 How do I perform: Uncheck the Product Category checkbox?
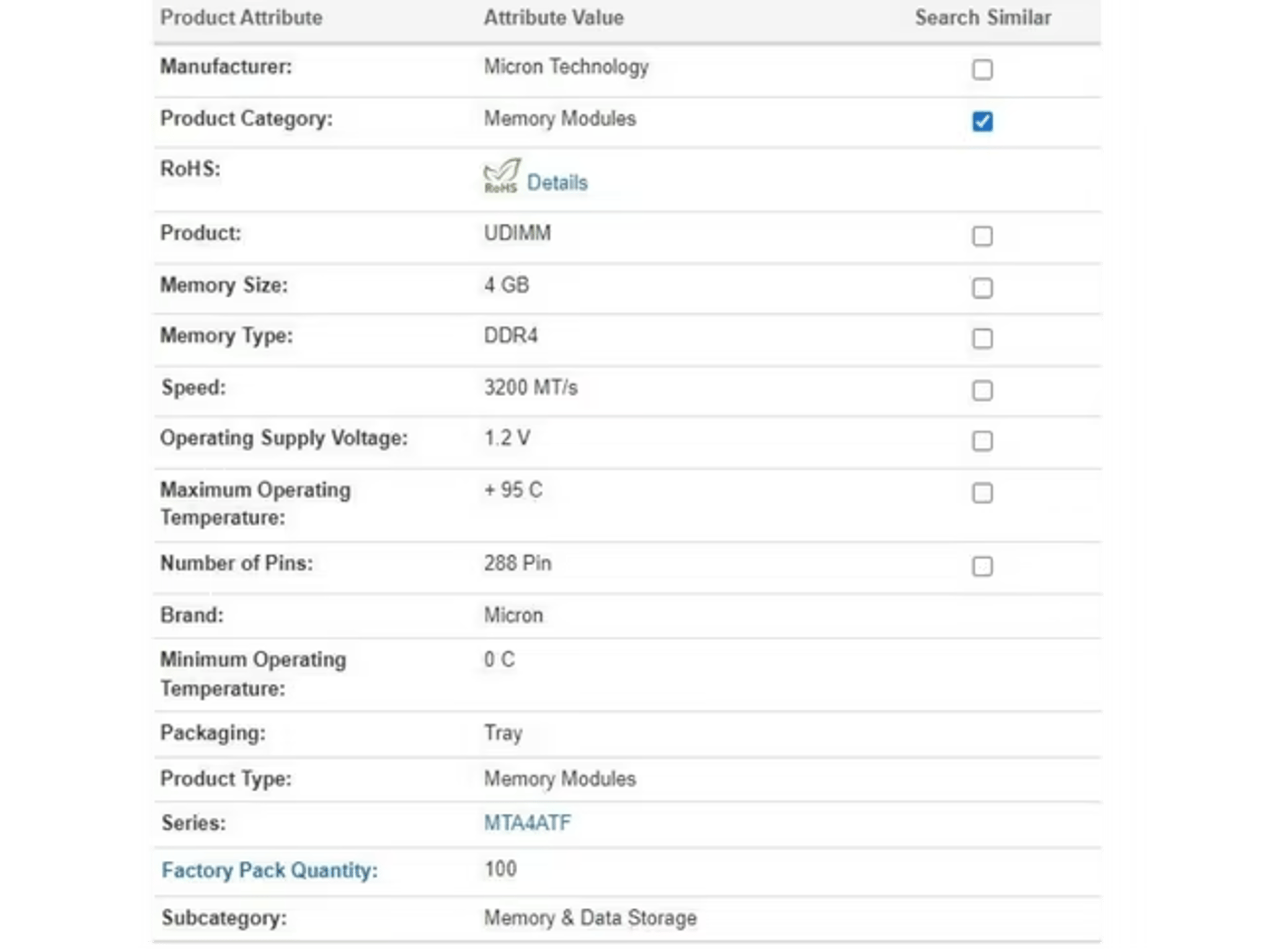coord(982,121)
